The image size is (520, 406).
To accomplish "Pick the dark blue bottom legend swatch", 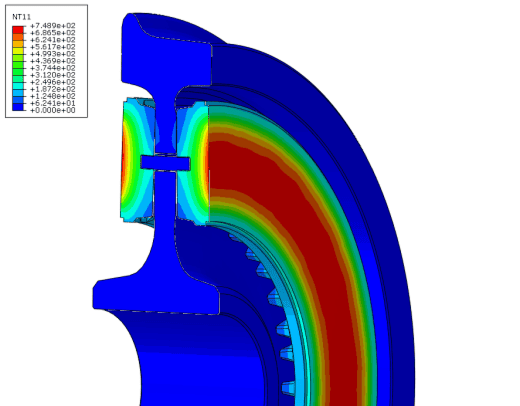I will pos(18,107).
